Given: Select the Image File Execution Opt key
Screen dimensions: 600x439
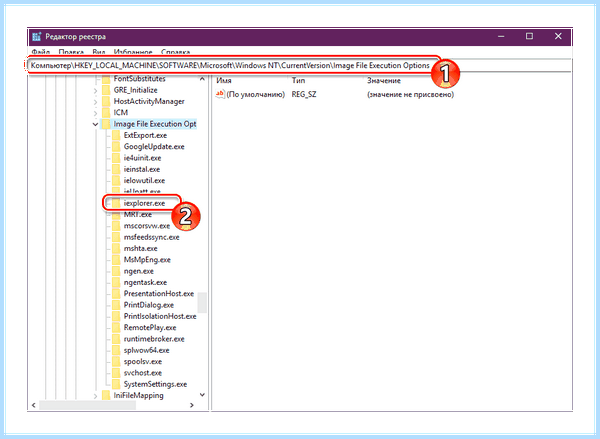Looking at the screenshot, I should 155,124.
